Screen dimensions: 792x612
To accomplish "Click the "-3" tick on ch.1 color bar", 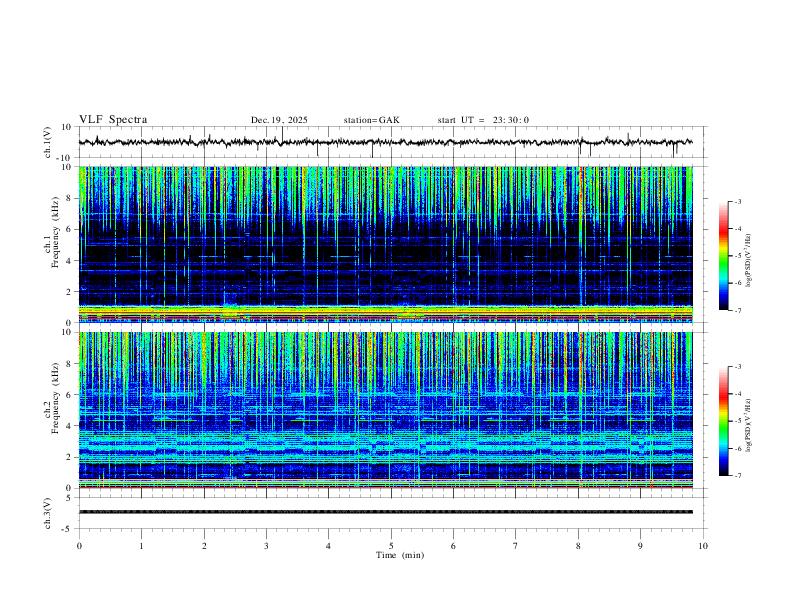I will click(738, 201).
